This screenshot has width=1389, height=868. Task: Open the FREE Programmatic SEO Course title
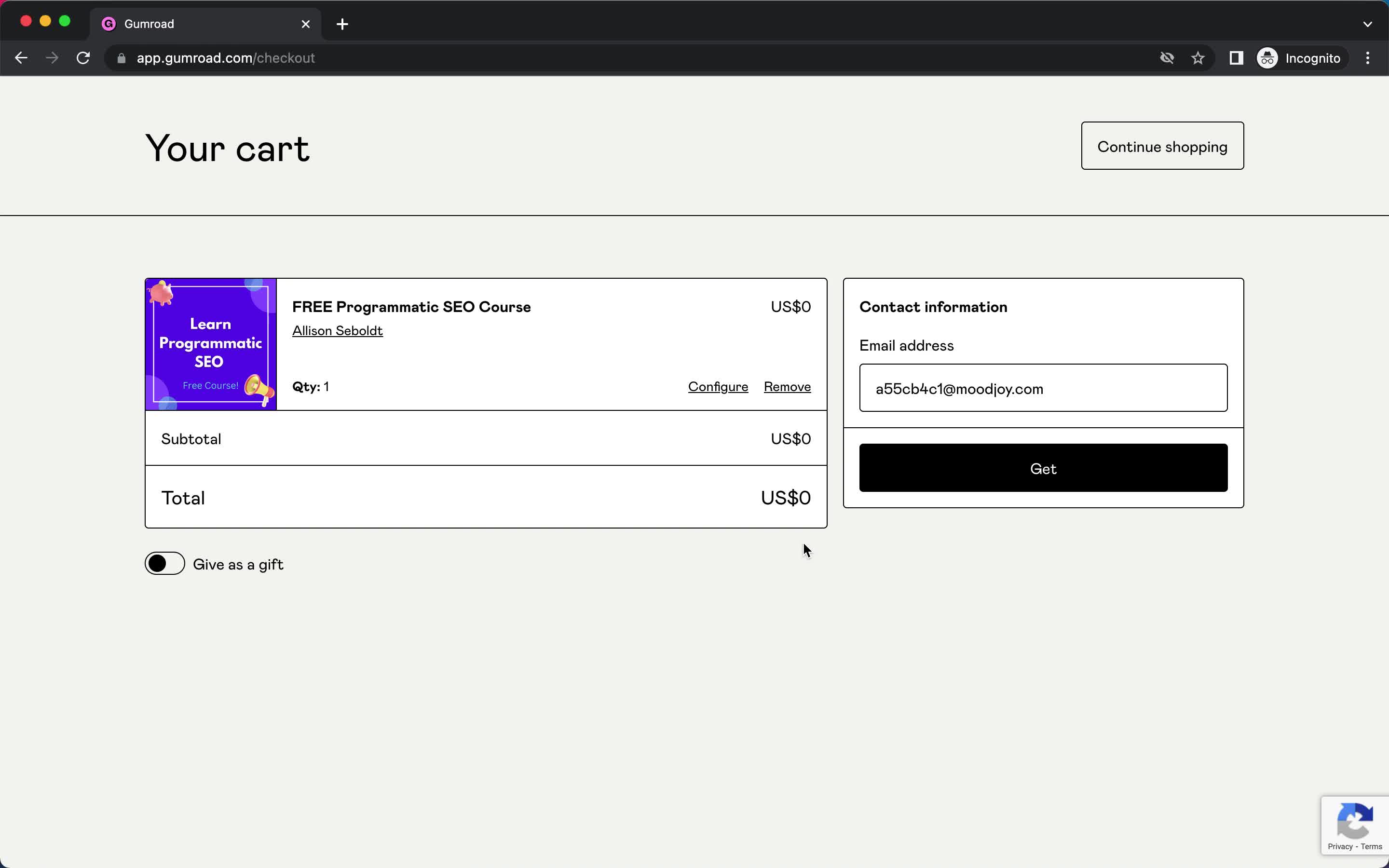coord(411,307)
